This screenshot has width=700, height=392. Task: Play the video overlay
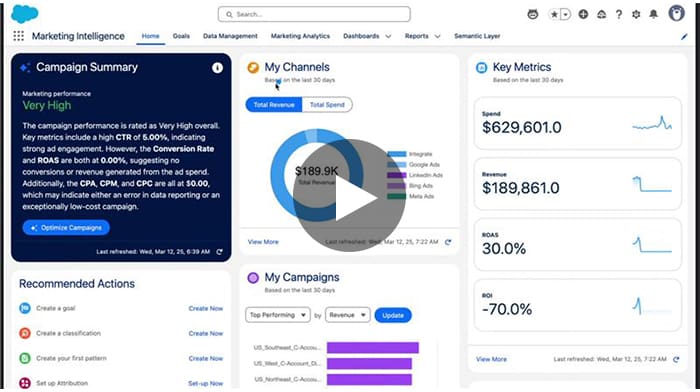click(350, 196)
